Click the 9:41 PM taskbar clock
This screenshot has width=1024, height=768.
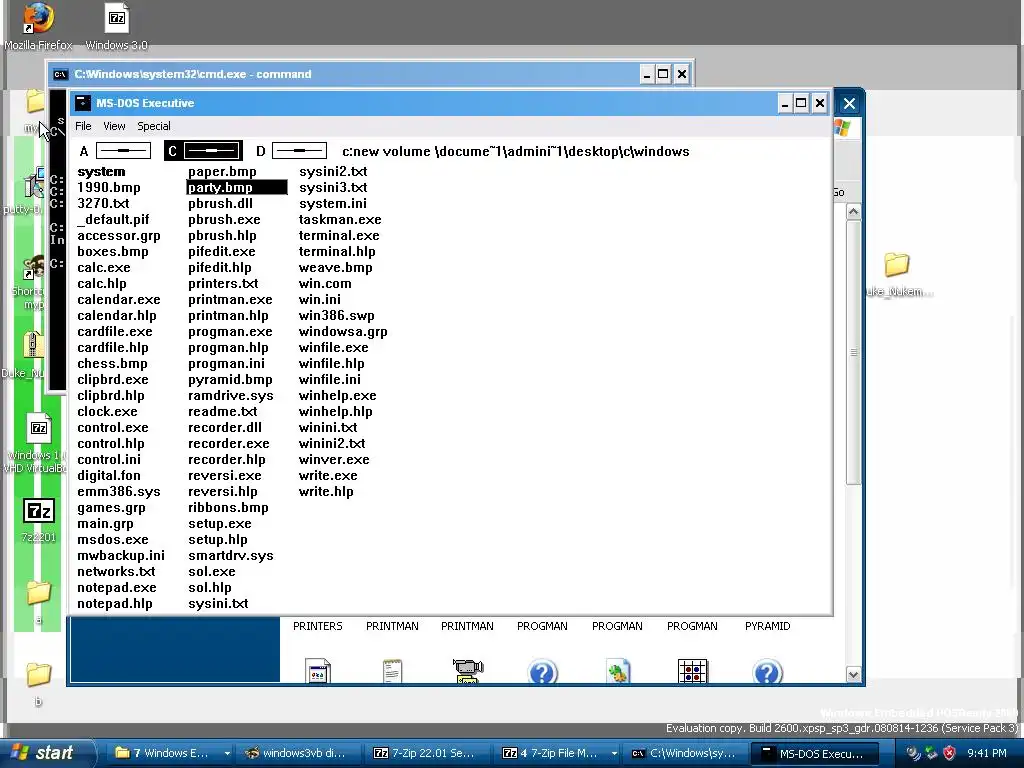click(x=987, y=753)
